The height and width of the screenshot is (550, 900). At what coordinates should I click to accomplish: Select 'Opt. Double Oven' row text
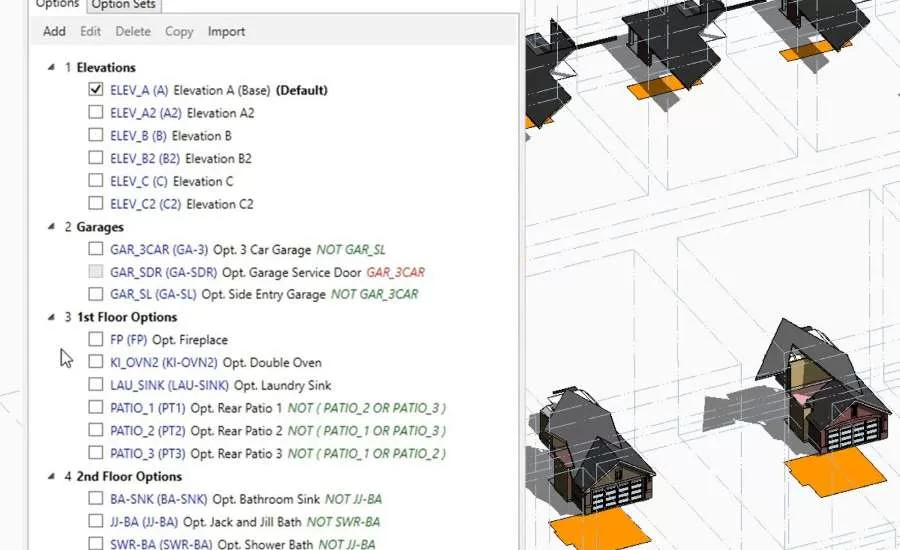(272, 363)
